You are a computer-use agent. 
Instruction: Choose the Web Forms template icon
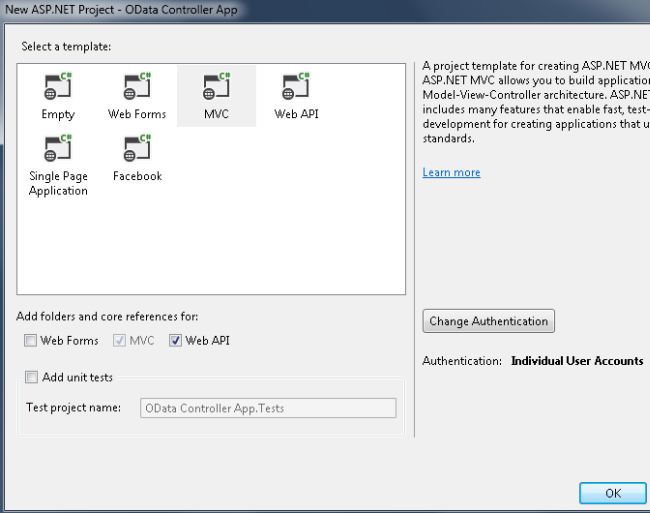[x=137, y=86]
